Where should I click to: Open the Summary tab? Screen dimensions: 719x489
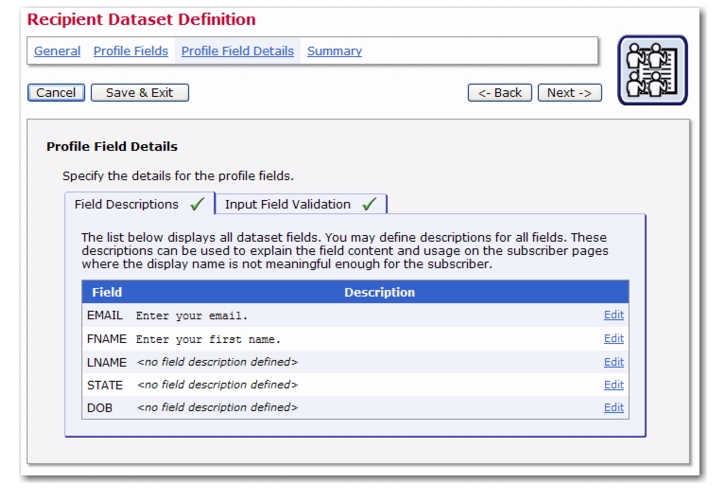334,51
